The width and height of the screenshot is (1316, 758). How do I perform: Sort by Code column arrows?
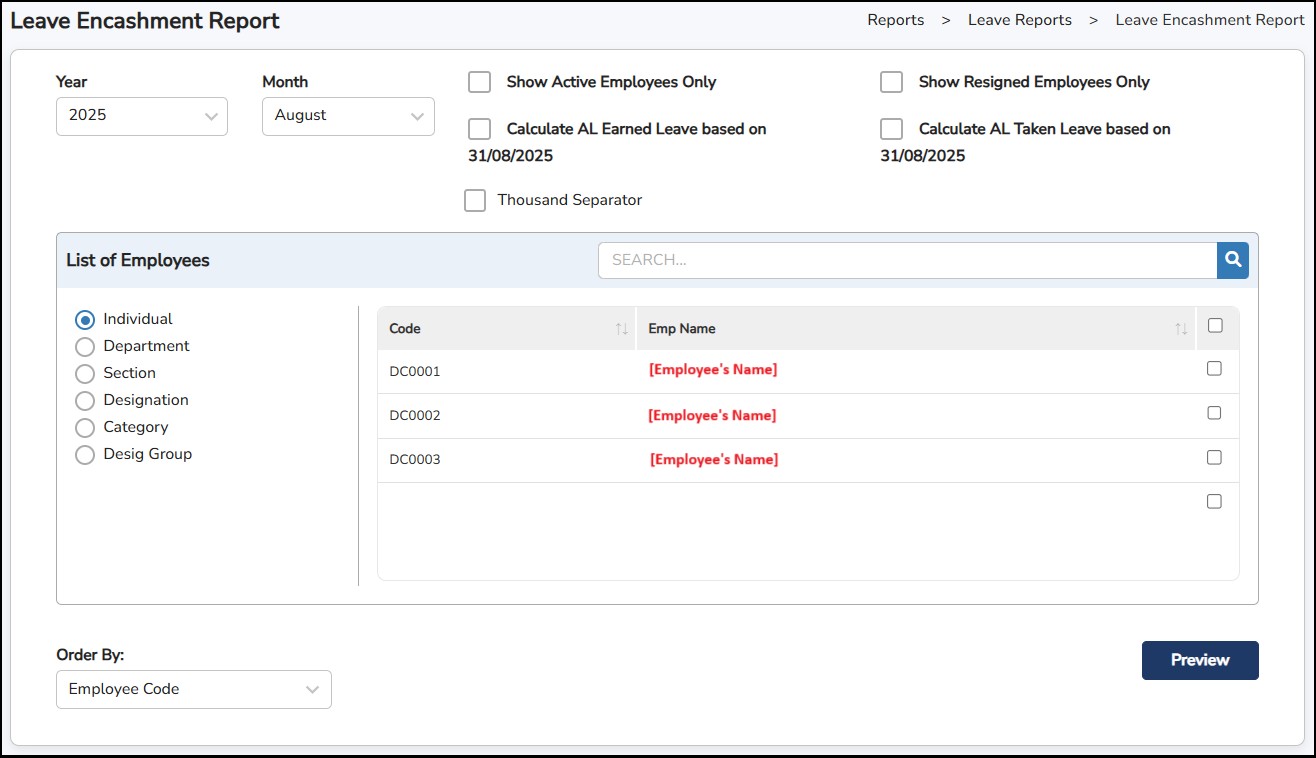pyautogui.click(x=621, y=329)
